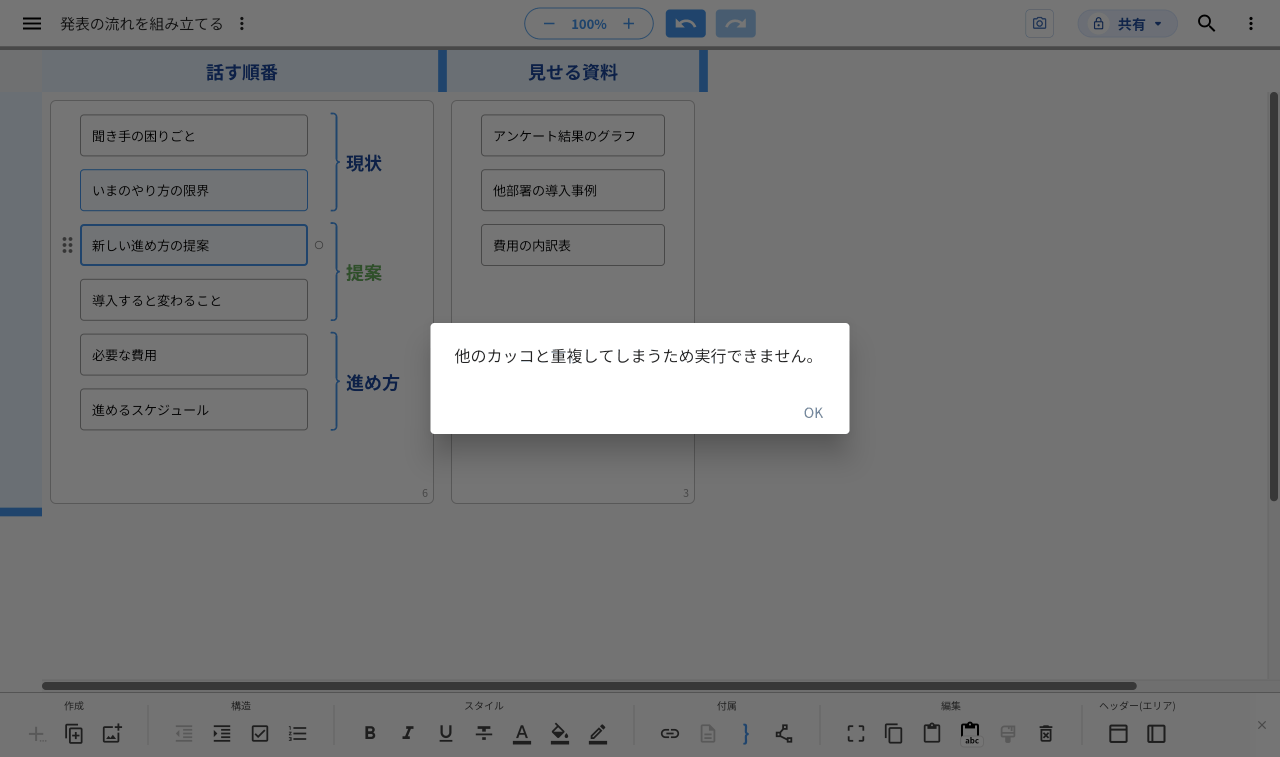Insert an image card
The image size is (1280, 757).
[112, 734]
